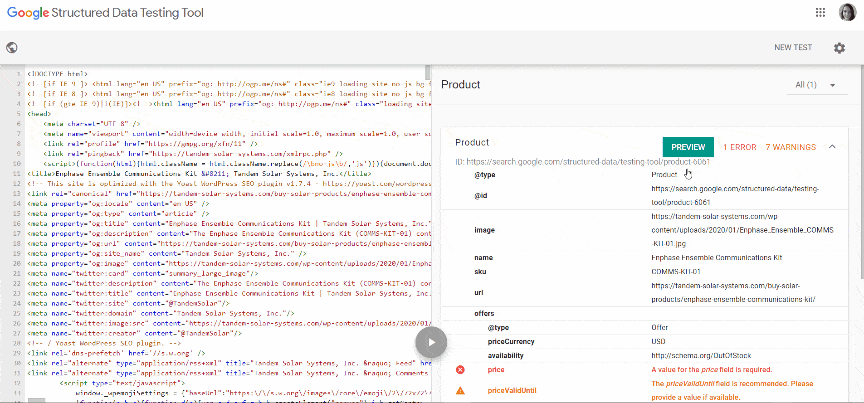This screenshot has width=864, height=403.
Task: Click the product ID URL line under Product
Action: pos(582,162)
